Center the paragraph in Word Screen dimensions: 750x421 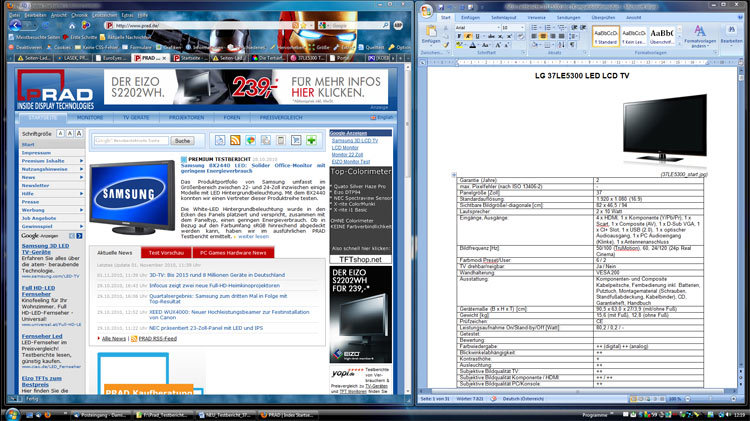pos(543,36)
